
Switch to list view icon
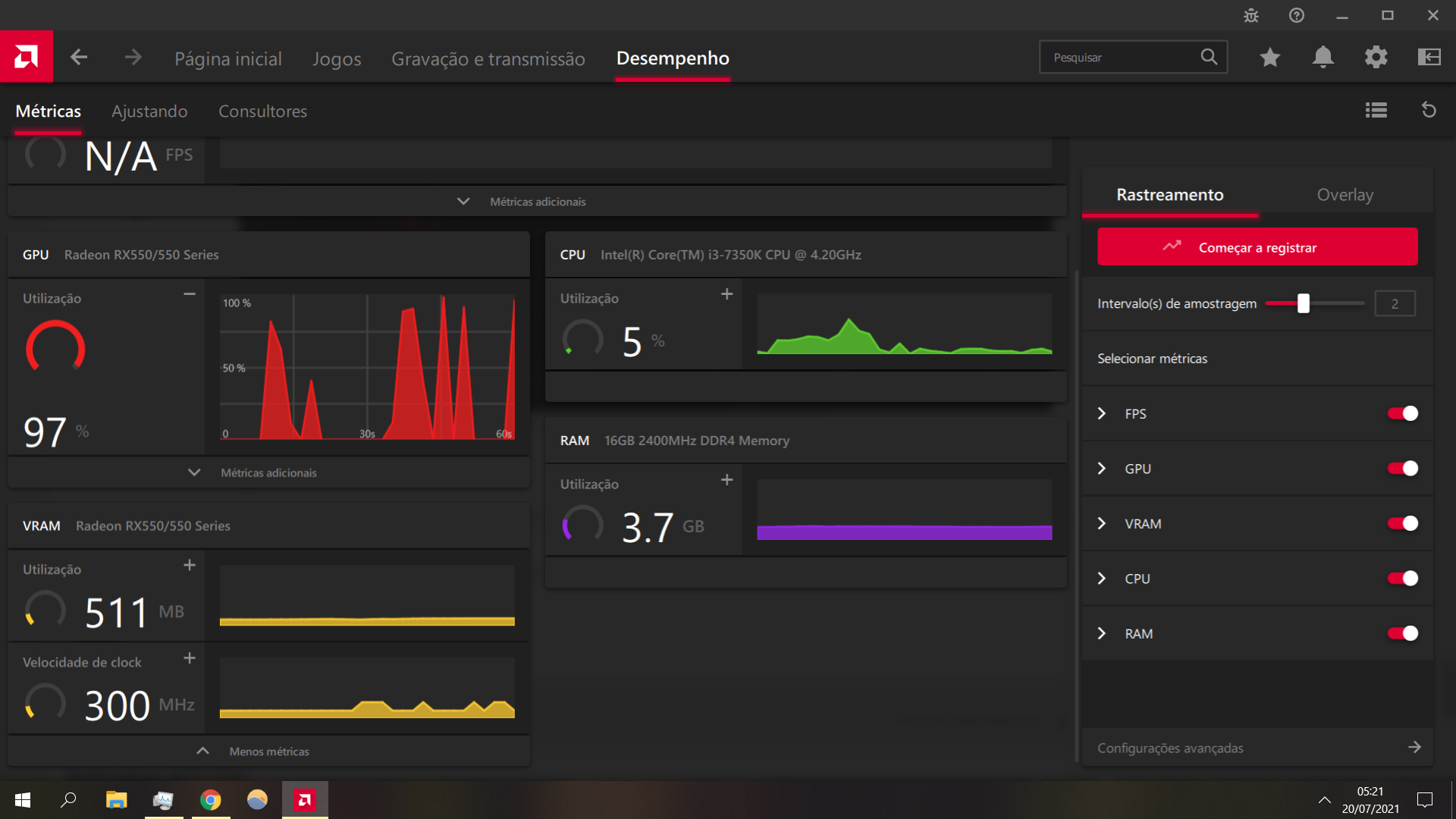point(1376,111)
